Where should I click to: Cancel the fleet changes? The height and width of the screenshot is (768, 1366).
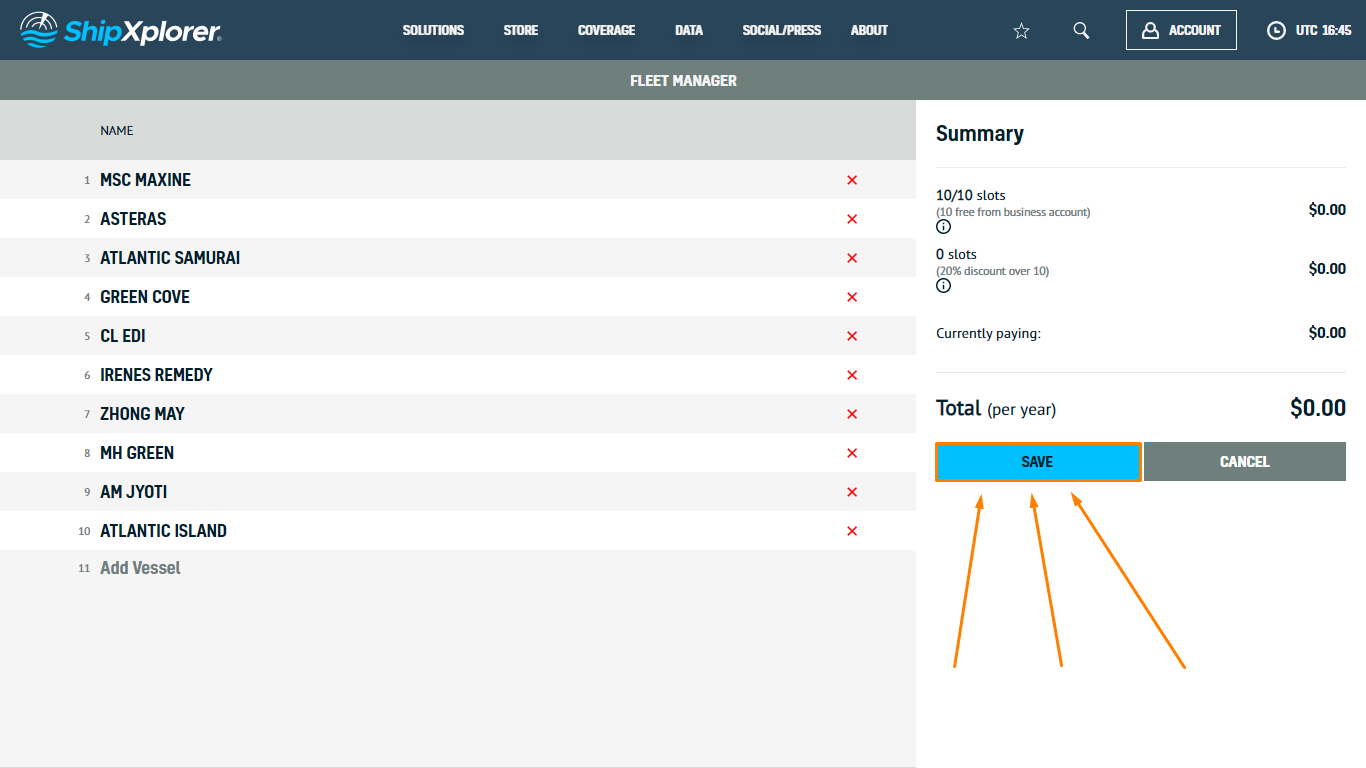coord(1245,462)
